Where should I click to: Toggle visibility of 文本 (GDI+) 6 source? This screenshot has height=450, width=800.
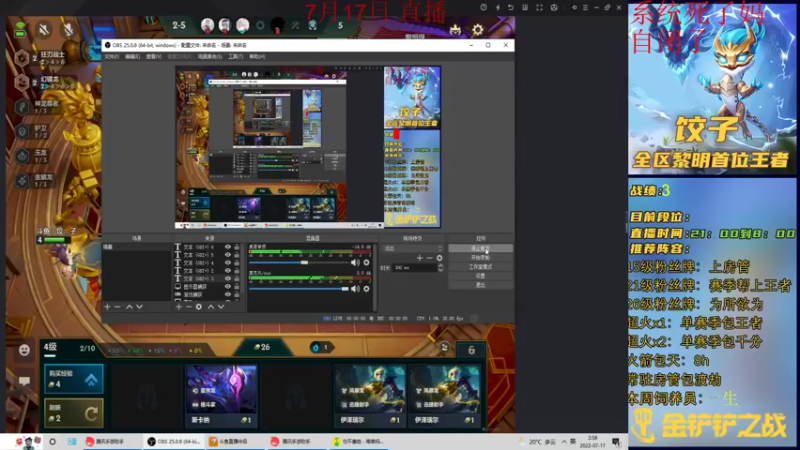pos(228,247)
